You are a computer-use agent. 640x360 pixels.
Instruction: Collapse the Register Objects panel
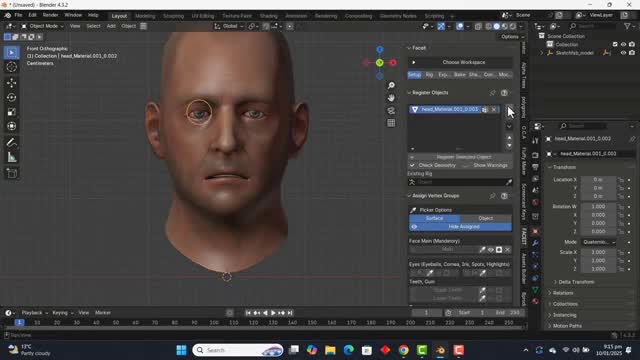point(409,93)
